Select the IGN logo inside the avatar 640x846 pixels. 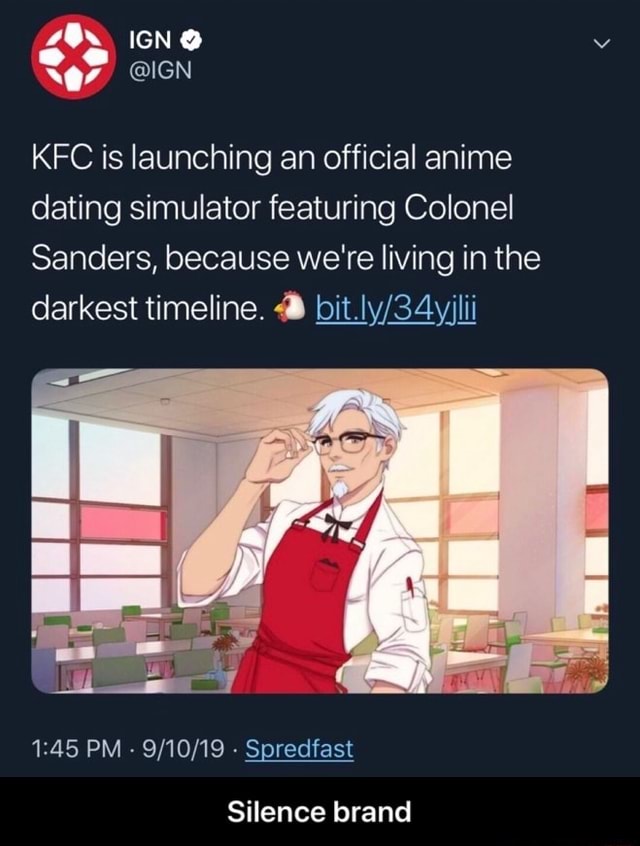[x=72, y=55]
